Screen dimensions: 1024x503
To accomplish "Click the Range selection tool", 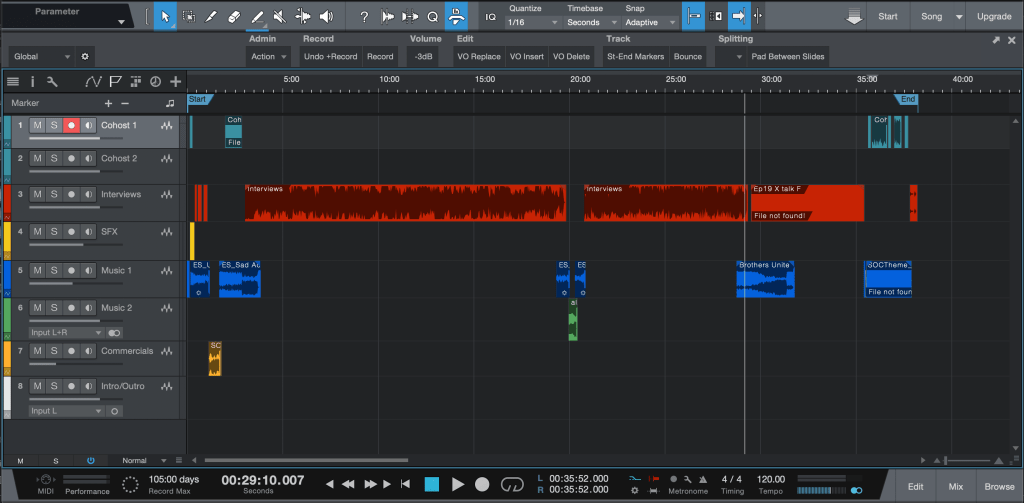I will [188, 17].
